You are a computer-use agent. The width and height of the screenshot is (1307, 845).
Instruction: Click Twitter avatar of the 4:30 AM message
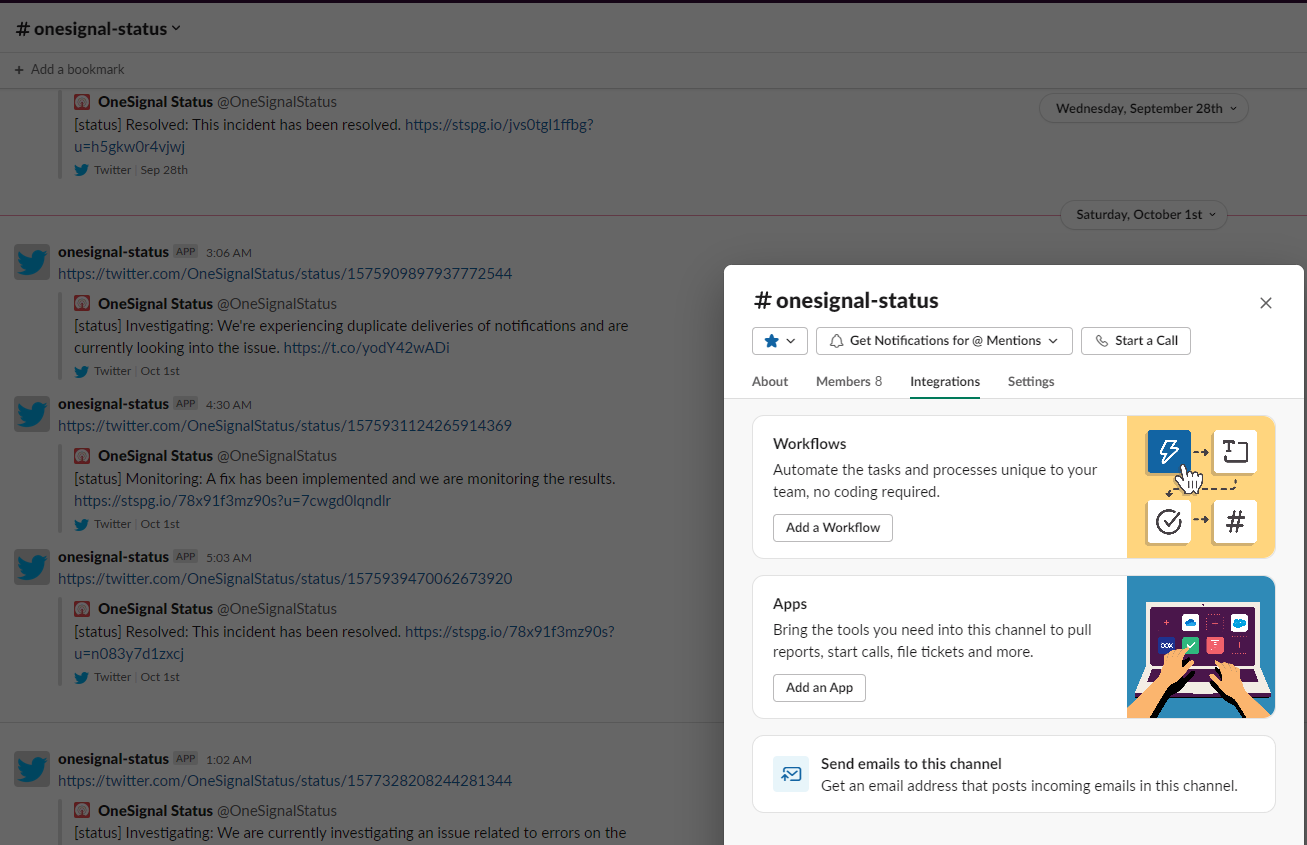(32, 414)
